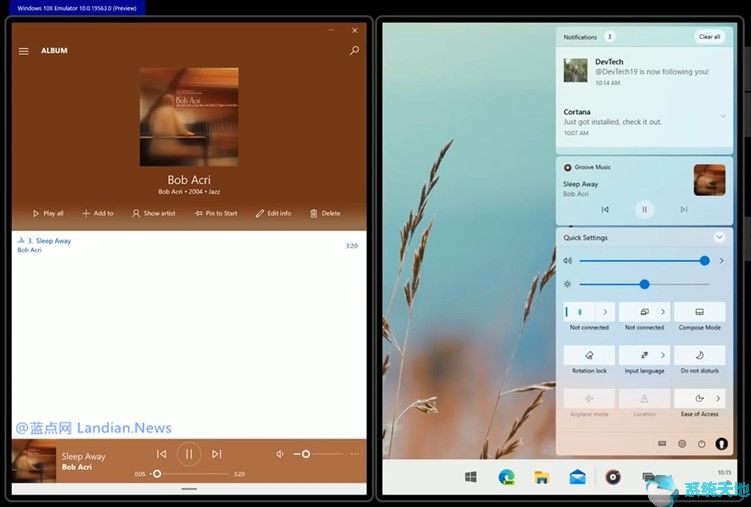Click the power icon in Quick Settings
Image resolution: width=751 pixels, height=507 pixels.
pyautogui.click(x=702, y=444)
